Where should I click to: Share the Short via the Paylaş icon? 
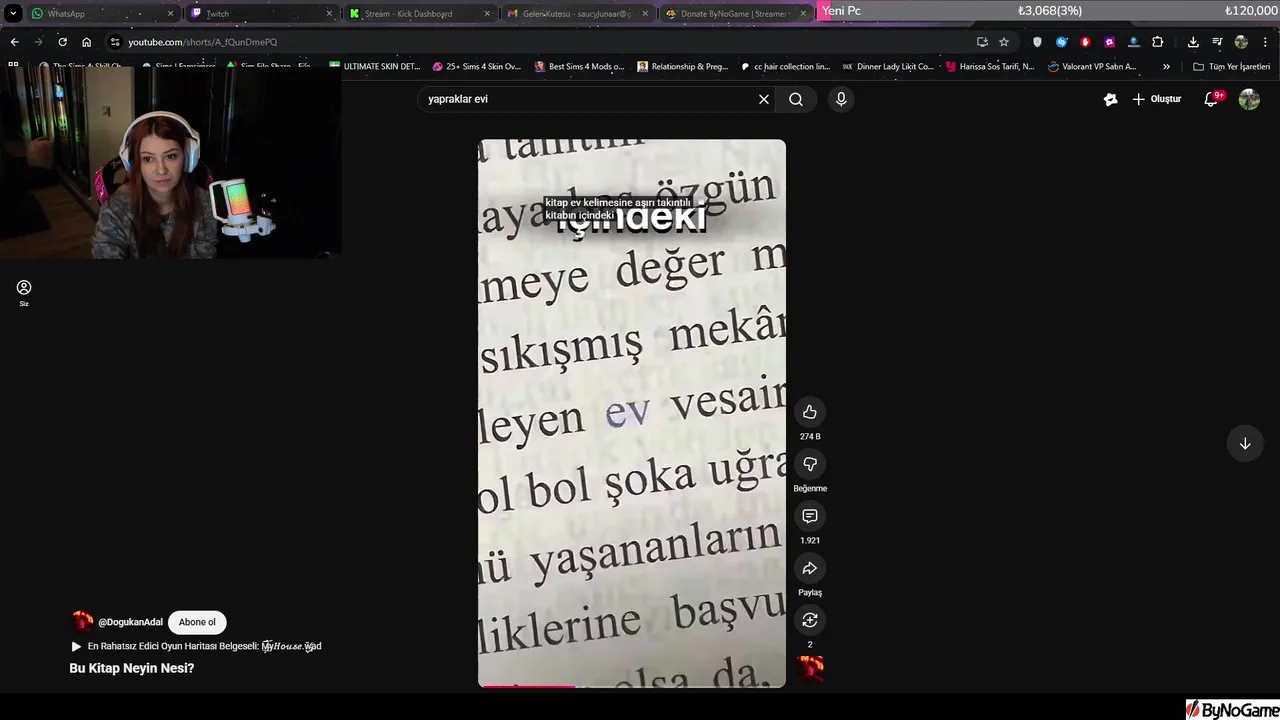[810, 568]
